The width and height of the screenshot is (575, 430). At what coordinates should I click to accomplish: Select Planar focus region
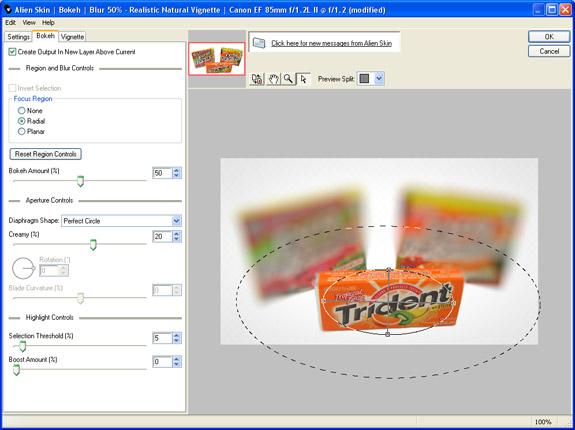[x=22, y=131]
